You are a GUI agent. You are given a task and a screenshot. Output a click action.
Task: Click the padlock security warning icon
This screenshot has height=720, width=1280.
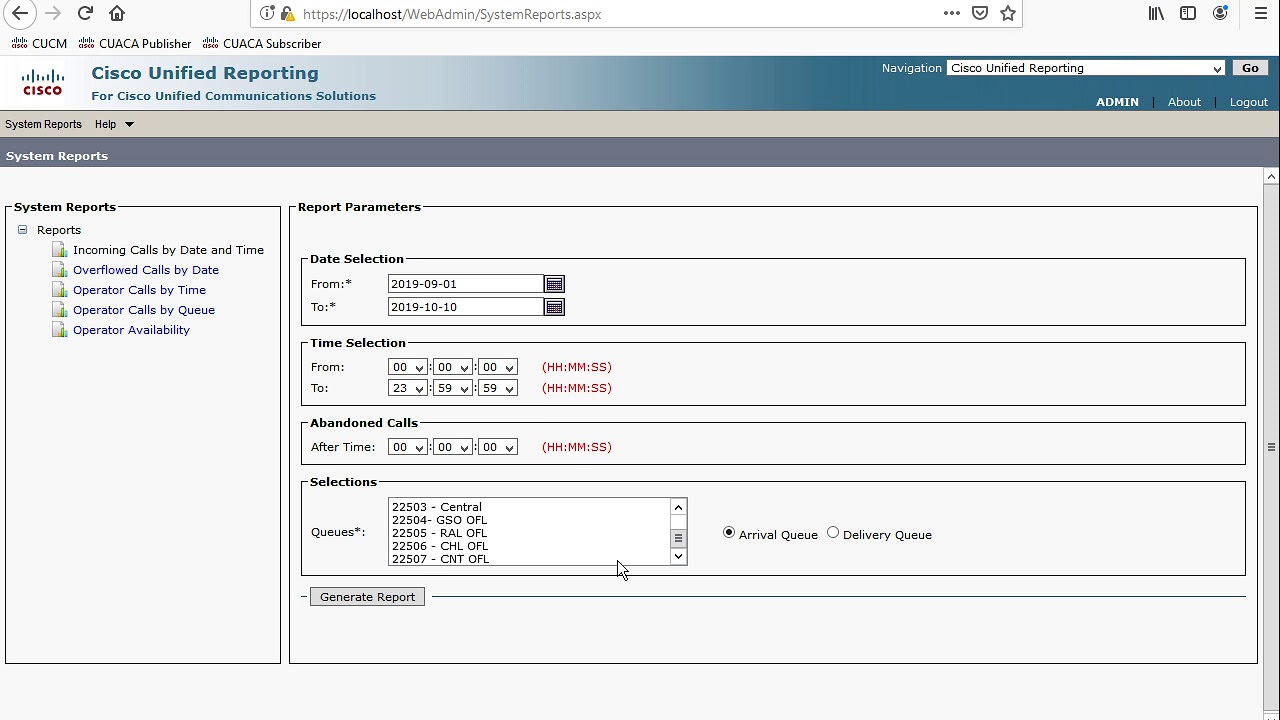click(x=287, y=14)
